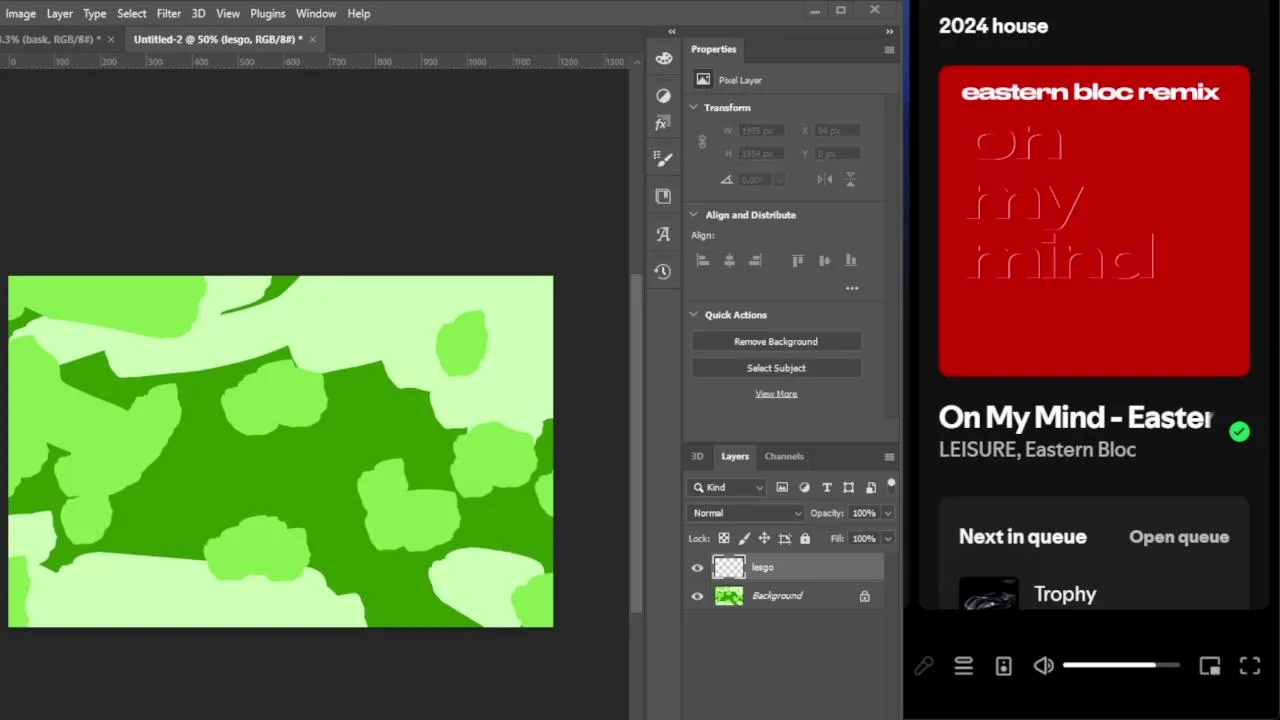Open the Fill slider dropdown arrow
Screen dimensions: 1280x720
[x=887, y=538]
